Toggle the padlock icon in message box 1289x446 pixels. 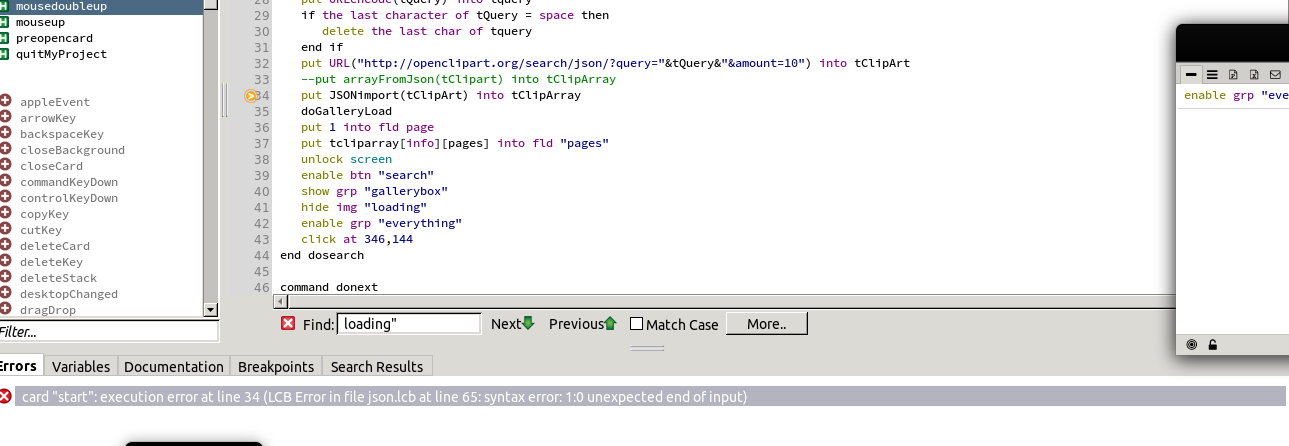coord(1212,345)
